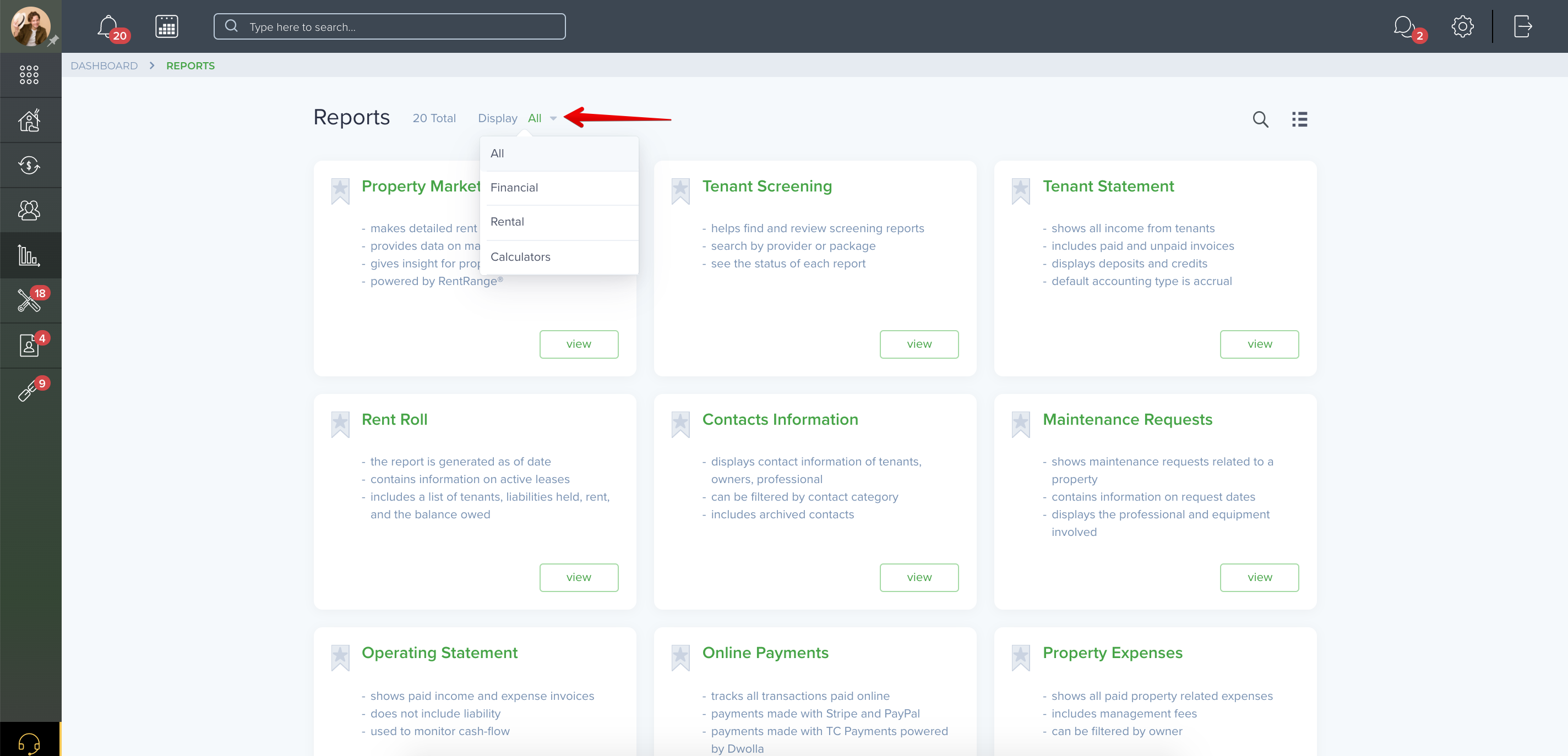Image resolution: width=1568 pixels, height=756 pixels.
Task: Click the reports search magnifier icon
Action: point(1260,119)
